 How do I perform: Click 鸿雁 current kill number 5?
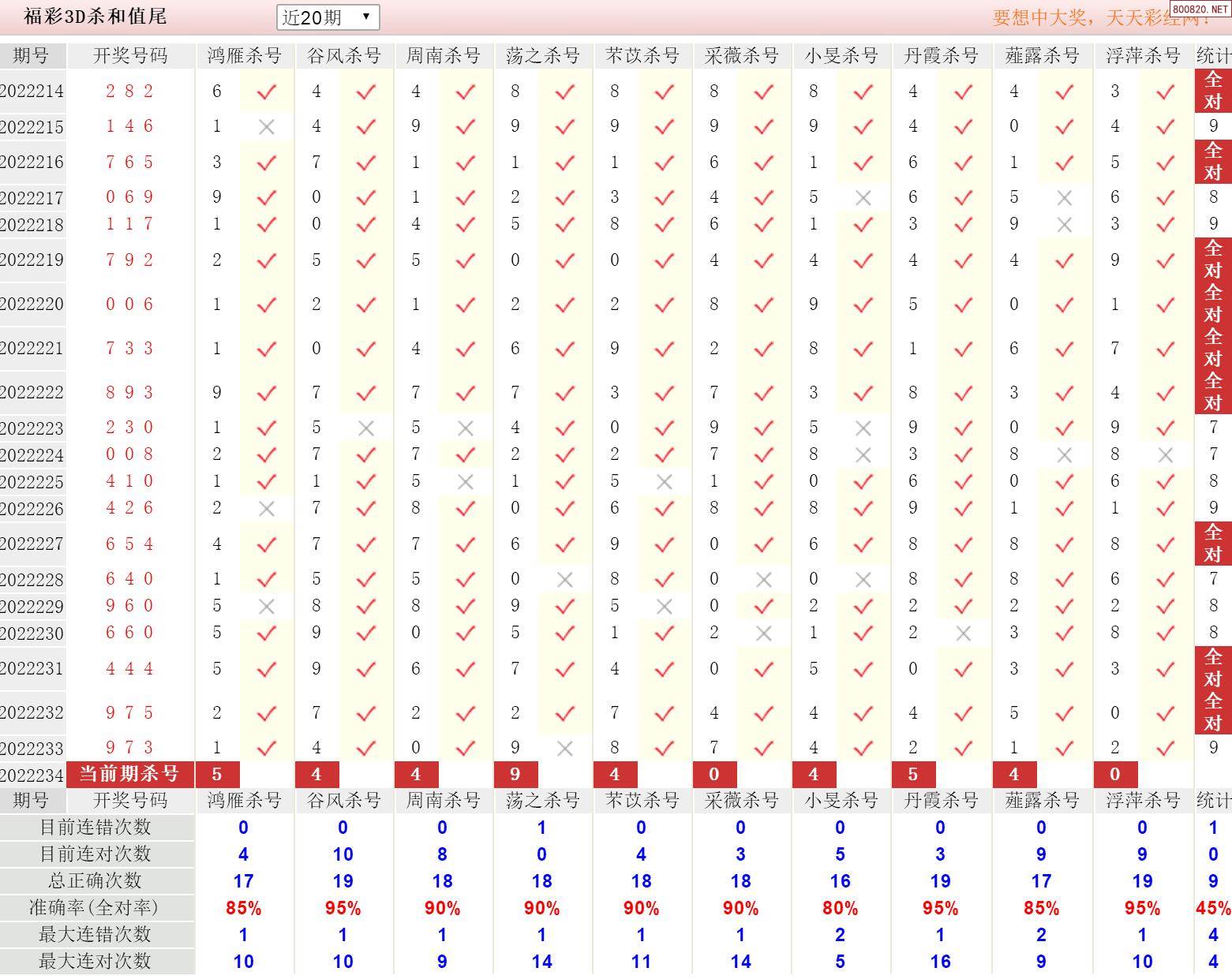[x=217, y=775]
